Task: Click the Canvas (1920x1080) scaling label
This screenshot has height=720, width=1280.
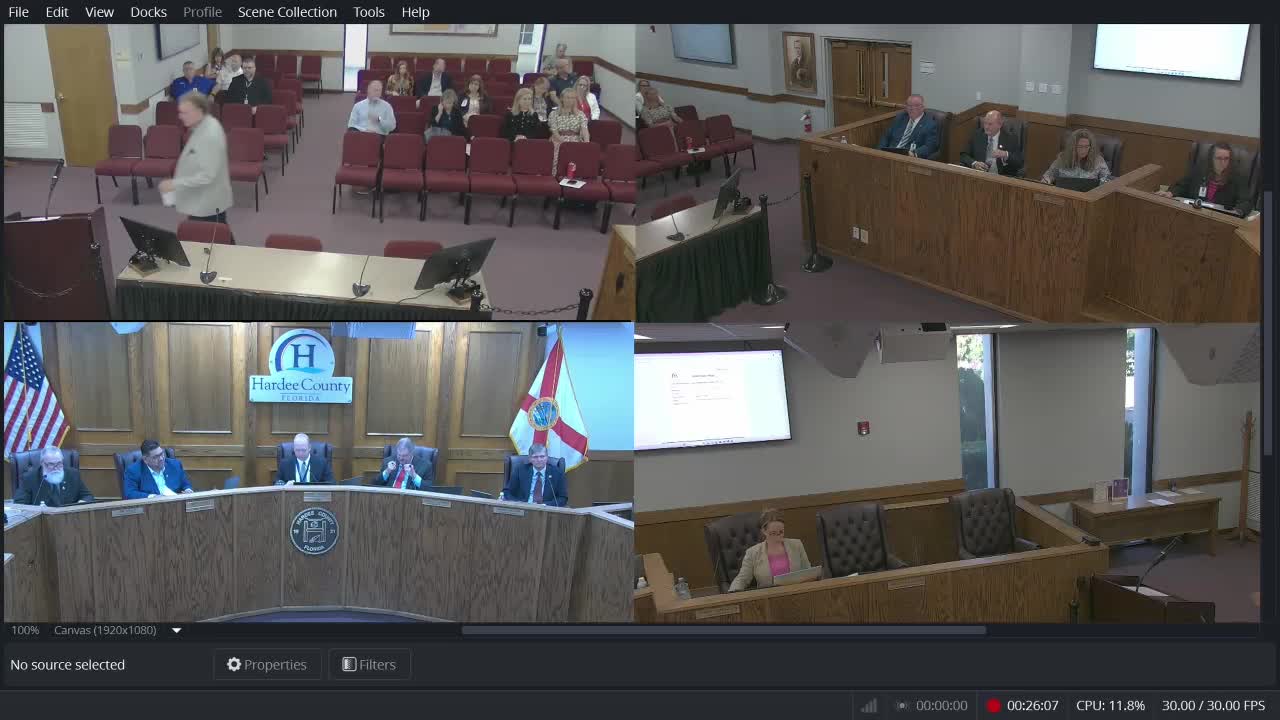Action: coord(105,631)
